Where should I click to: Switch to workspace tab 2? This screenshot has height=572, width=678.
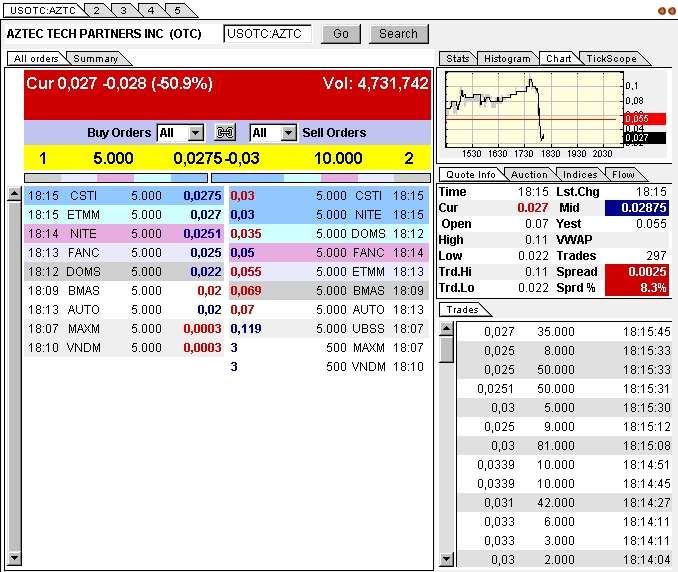coord(97,10)
